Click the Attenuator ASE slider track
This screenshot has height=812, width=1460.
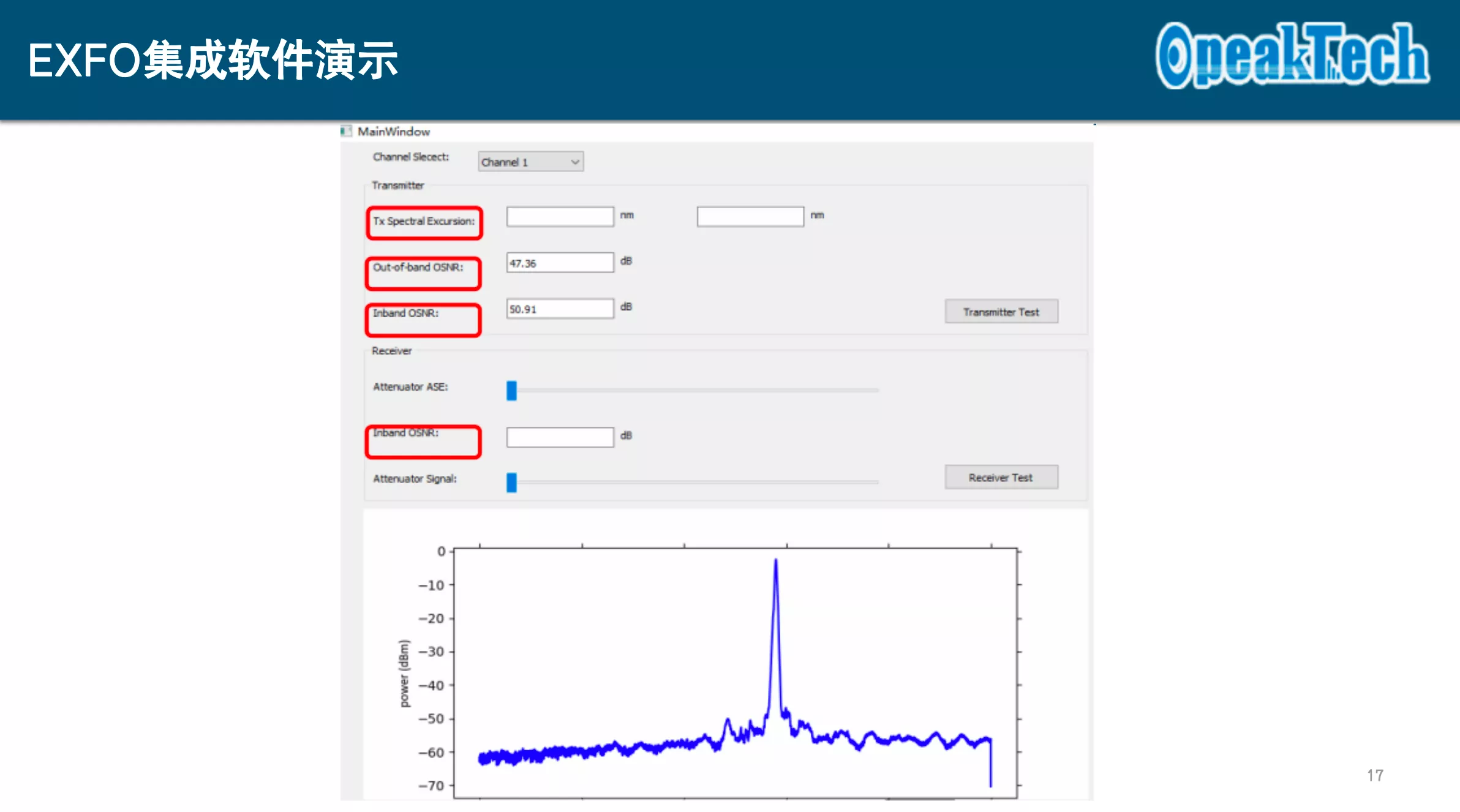[x=693, y=390]
